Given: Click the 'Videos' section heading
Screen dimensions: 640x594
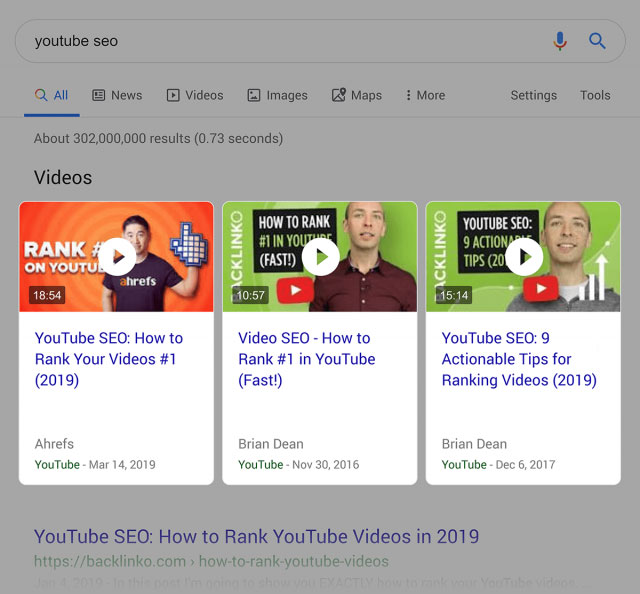Looking at the screenshot, I should click(x=63, y=178).
